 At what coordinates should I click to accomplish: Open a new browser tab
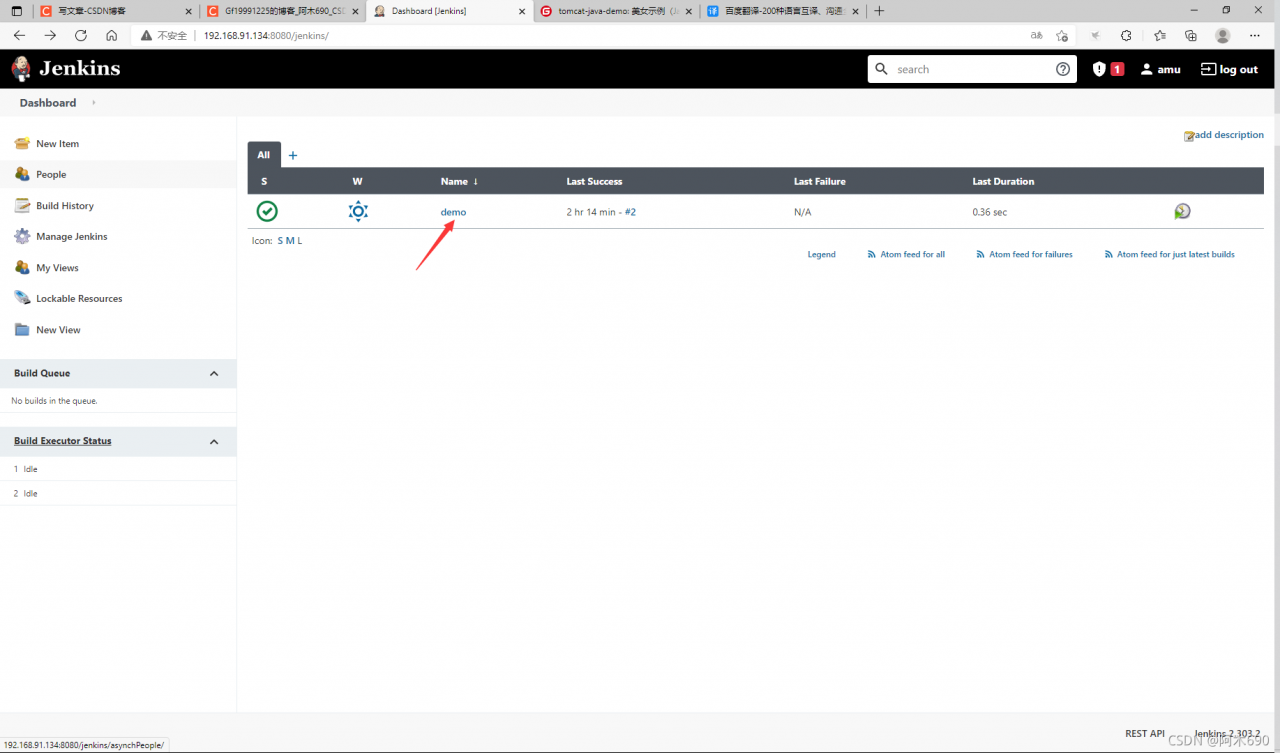[x=879, y=11]
